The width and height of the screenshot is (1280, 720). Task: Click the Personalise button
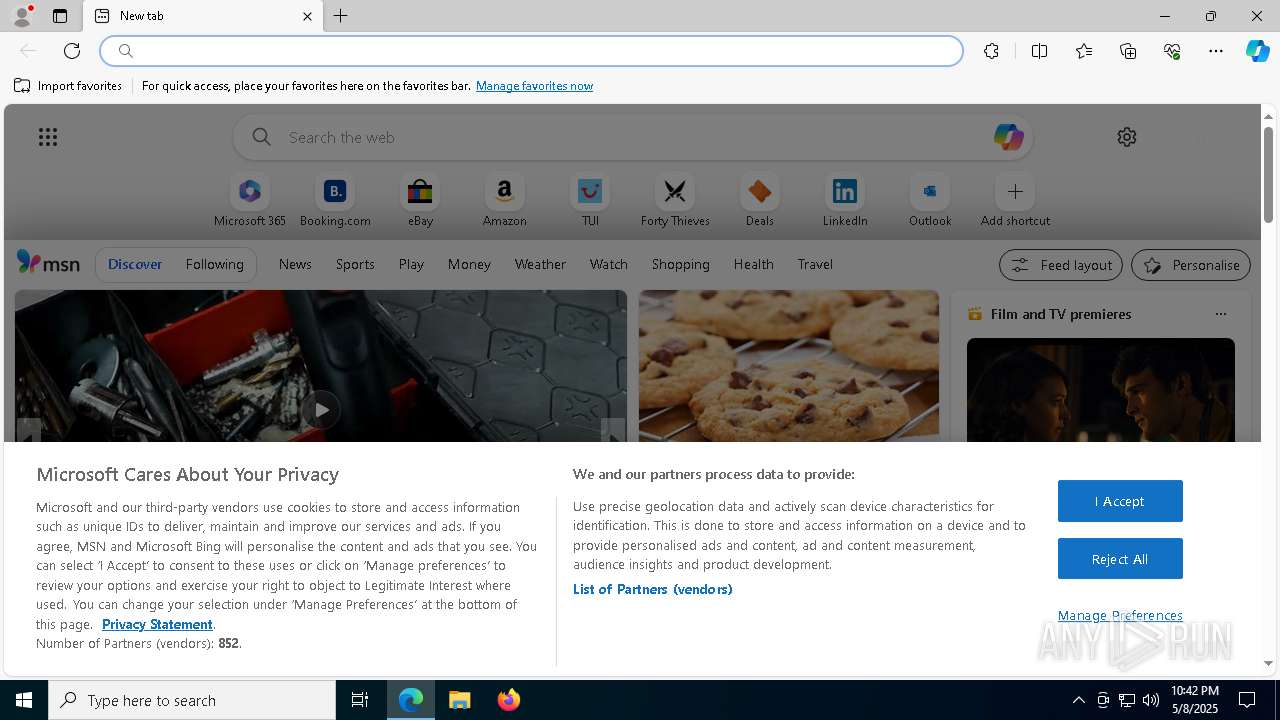click(x=1191, y=265)
